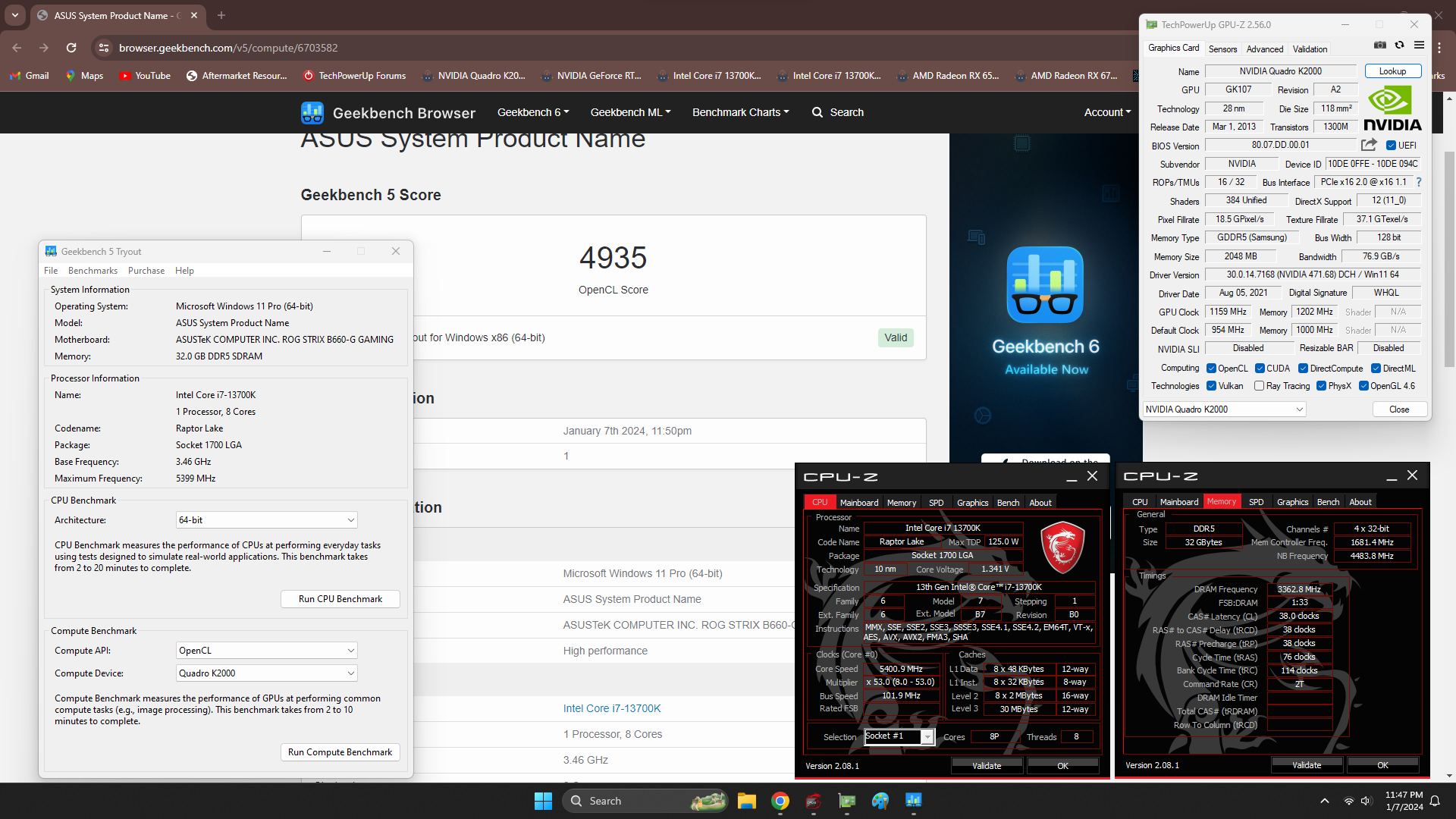
Task: Open left CPU-Z Mainboard tab
Action: point(859,503)
